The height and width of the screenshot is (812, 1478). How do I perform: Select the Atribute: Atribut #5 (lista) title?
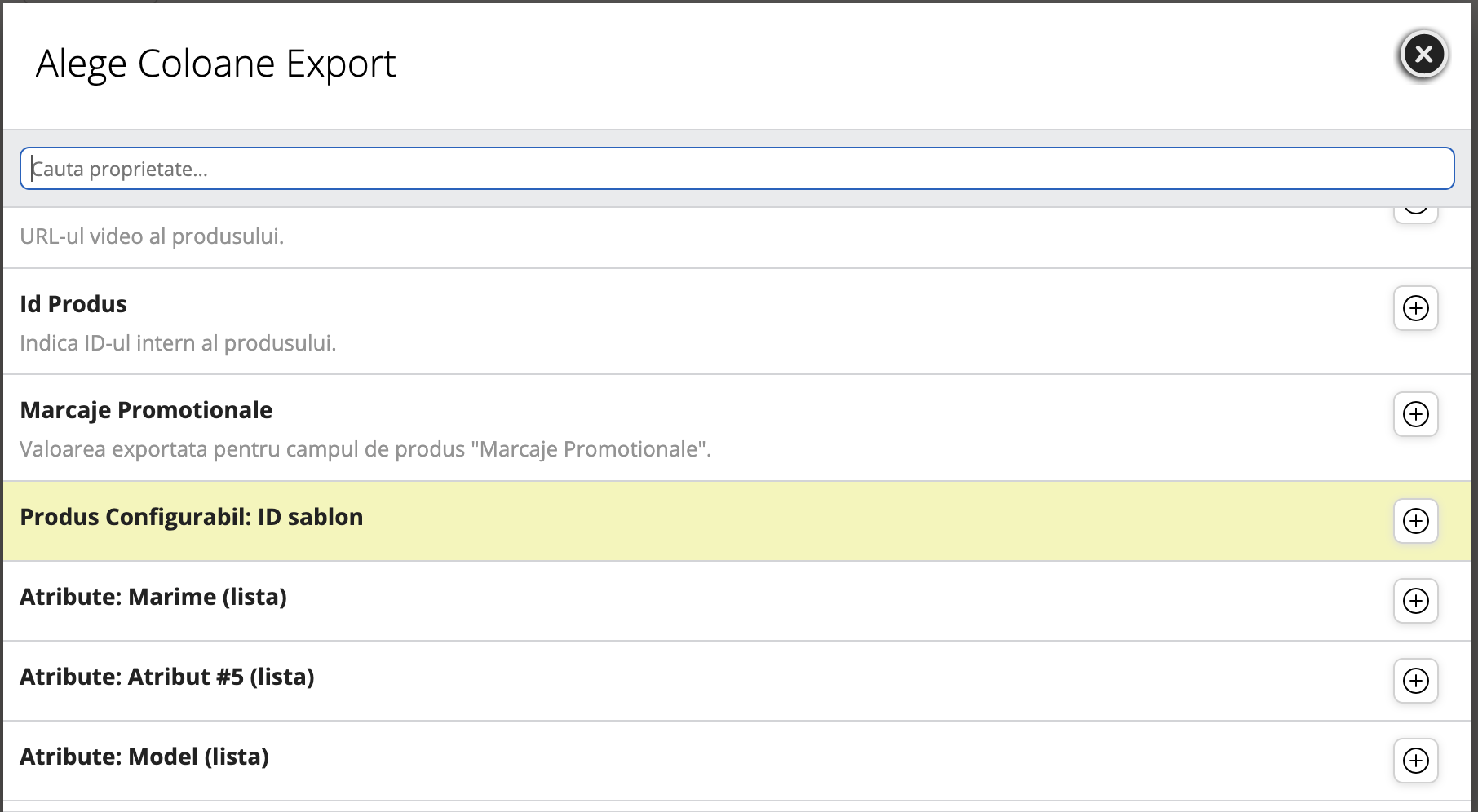[167, 677]
